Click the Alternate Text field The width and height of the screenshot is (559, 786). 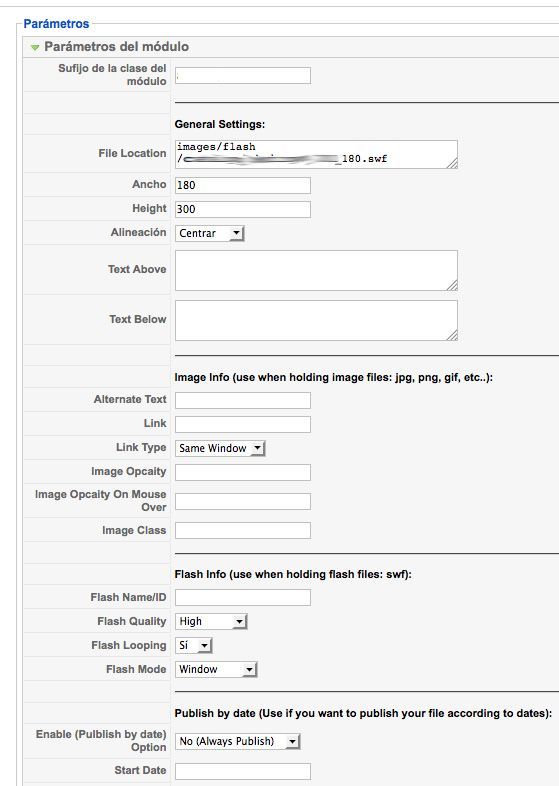(x=243, y=401)
